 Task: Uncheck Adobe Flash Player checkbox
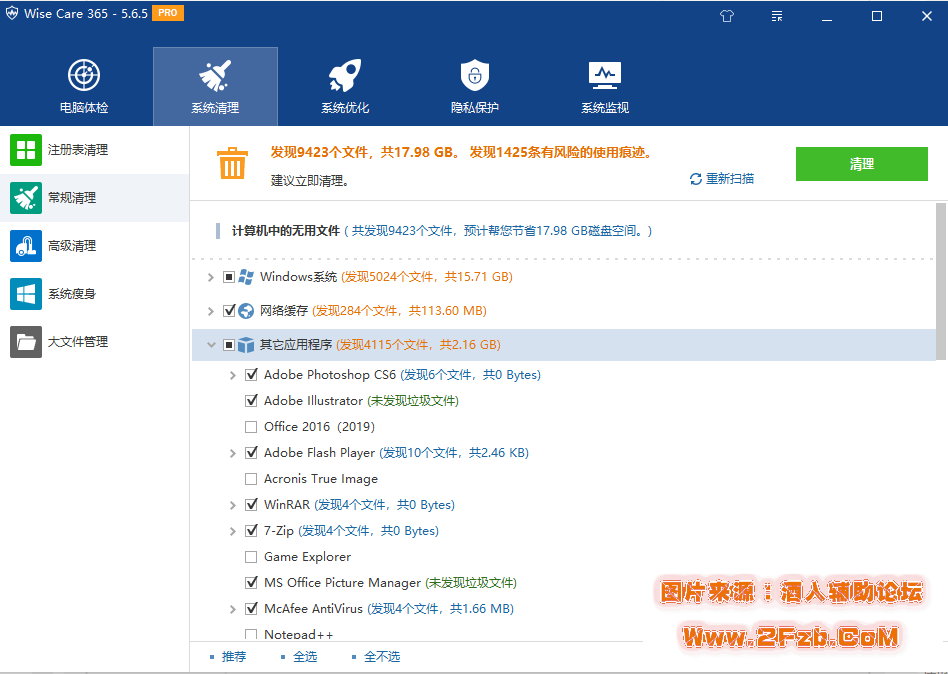click(x=251, y=453)
